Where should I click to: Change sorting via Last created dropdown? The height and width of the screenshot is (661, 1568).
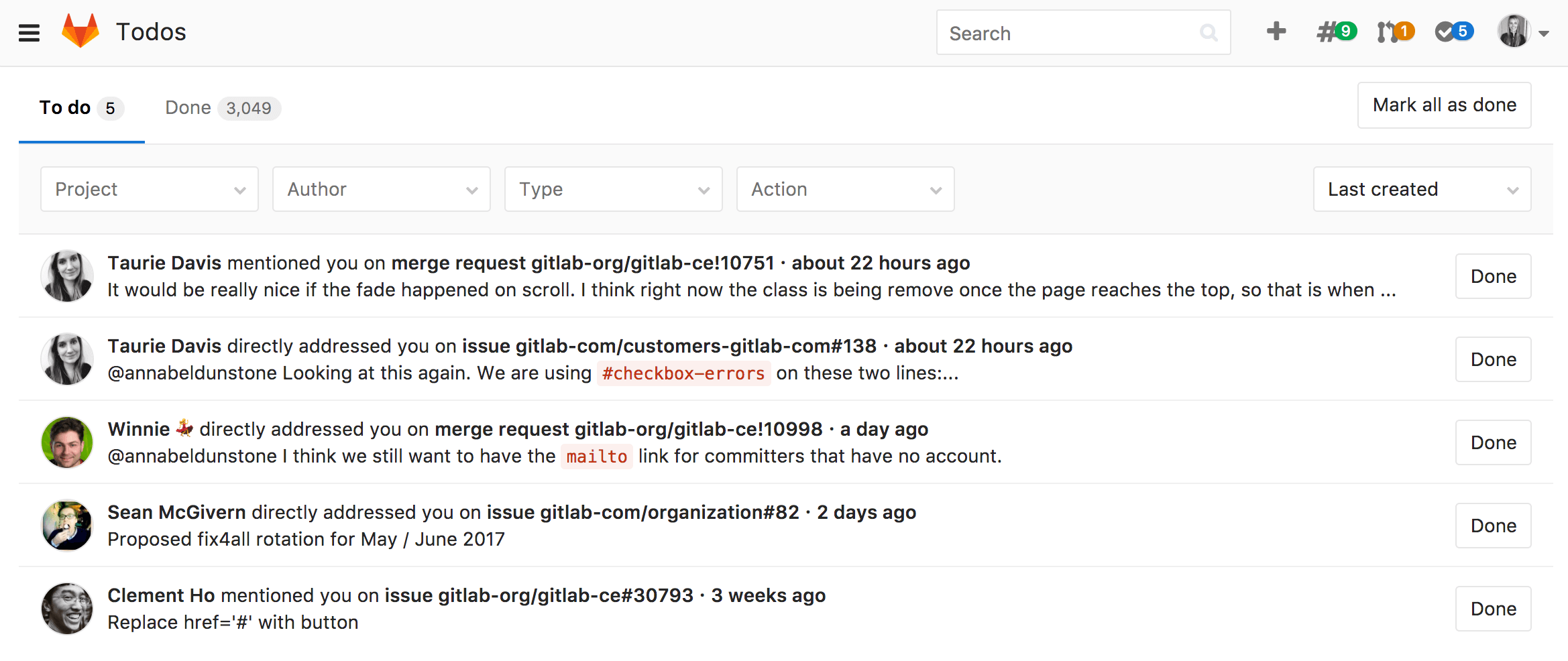[x=1421, y=189]
